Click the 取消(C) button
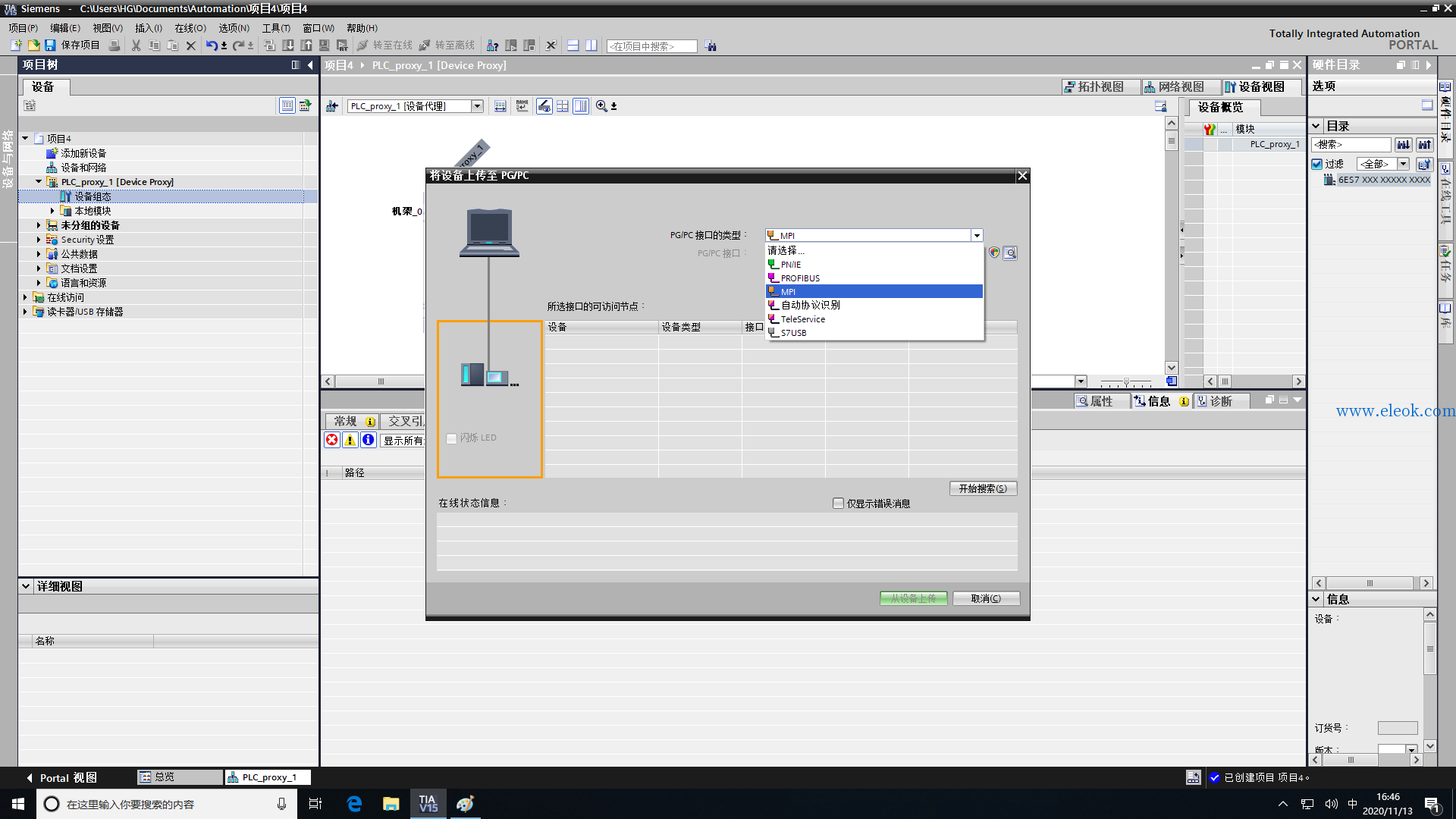Screen dimensions: 1456x819 [986, 598]
